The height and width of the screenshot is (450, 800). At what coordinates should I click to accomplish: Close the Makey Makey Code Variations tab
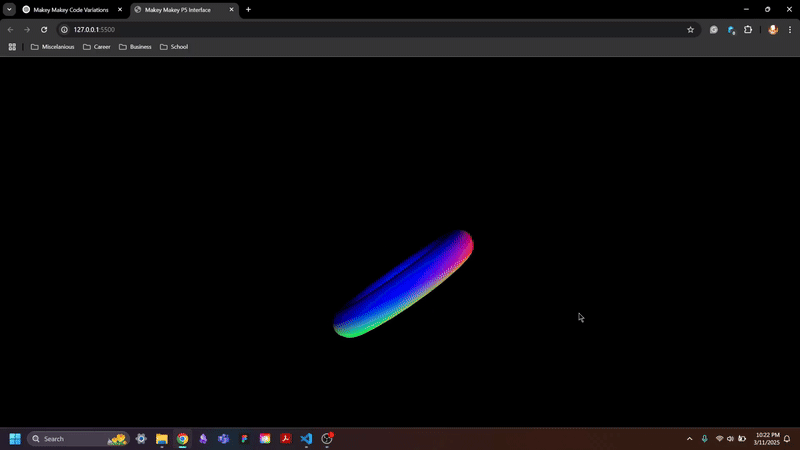coord(120,10)
